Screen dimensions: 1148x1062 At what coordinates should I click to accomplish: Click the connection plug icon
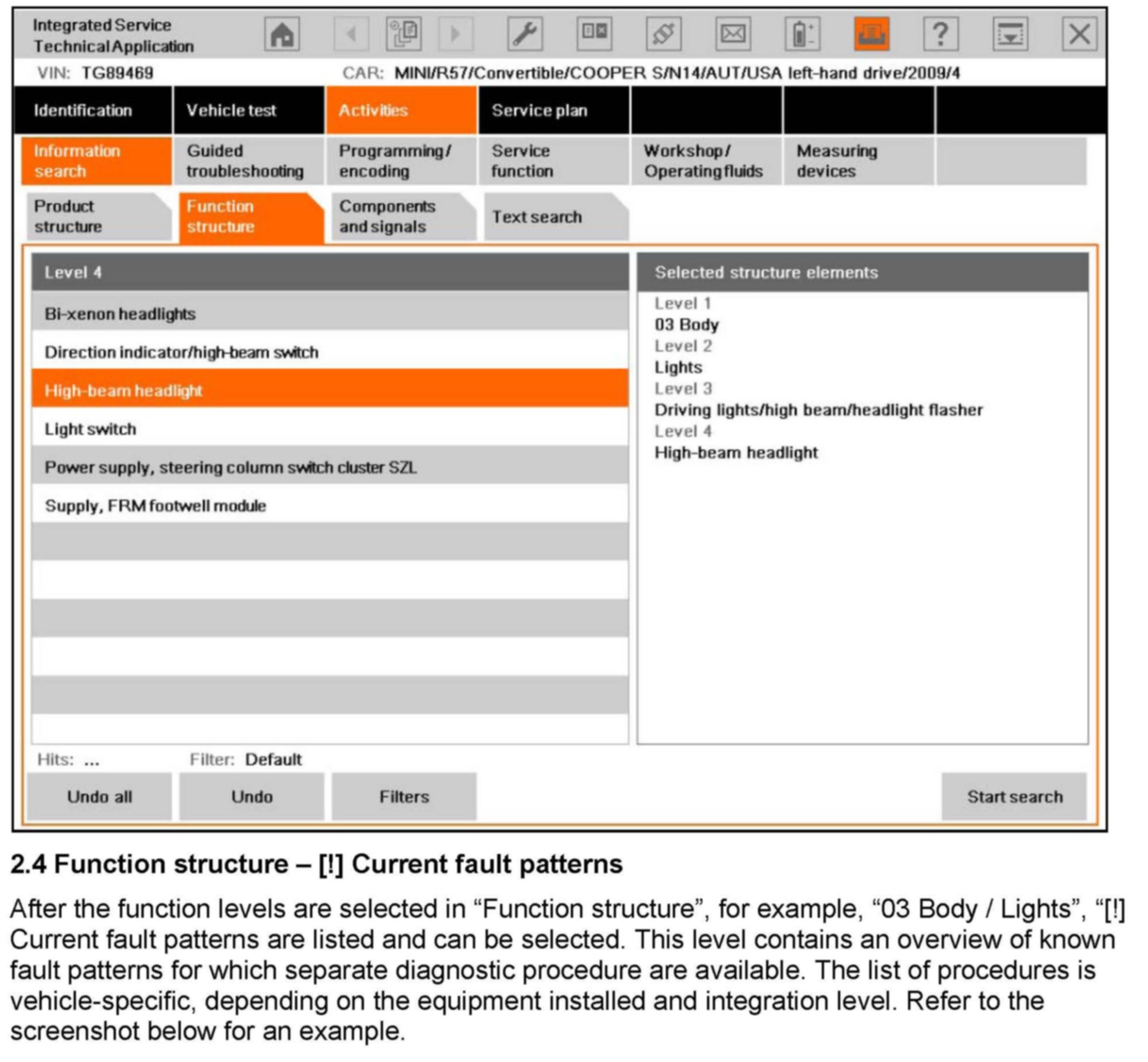click(x=663, y=34)
